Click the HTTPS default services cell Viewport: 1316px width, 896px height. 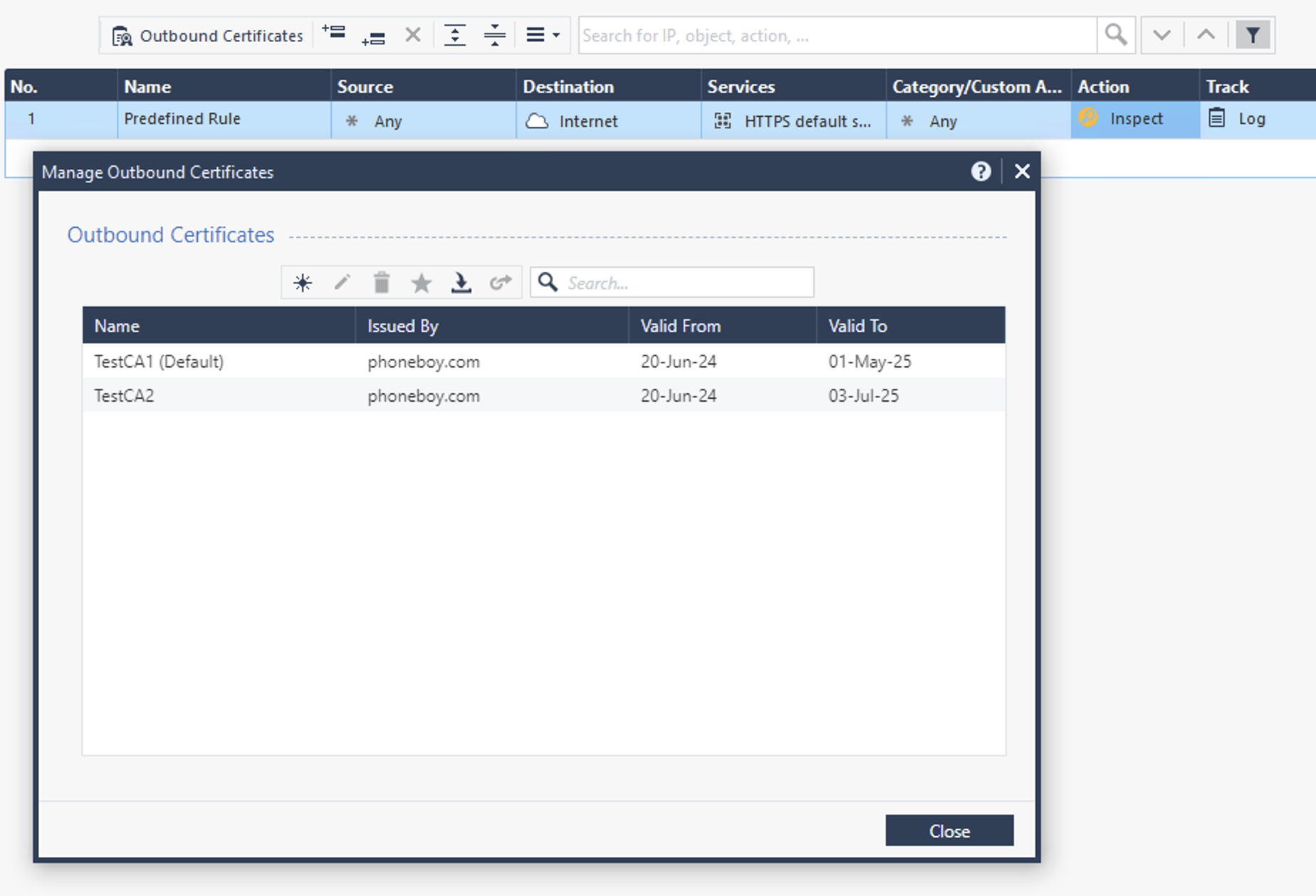794,120
